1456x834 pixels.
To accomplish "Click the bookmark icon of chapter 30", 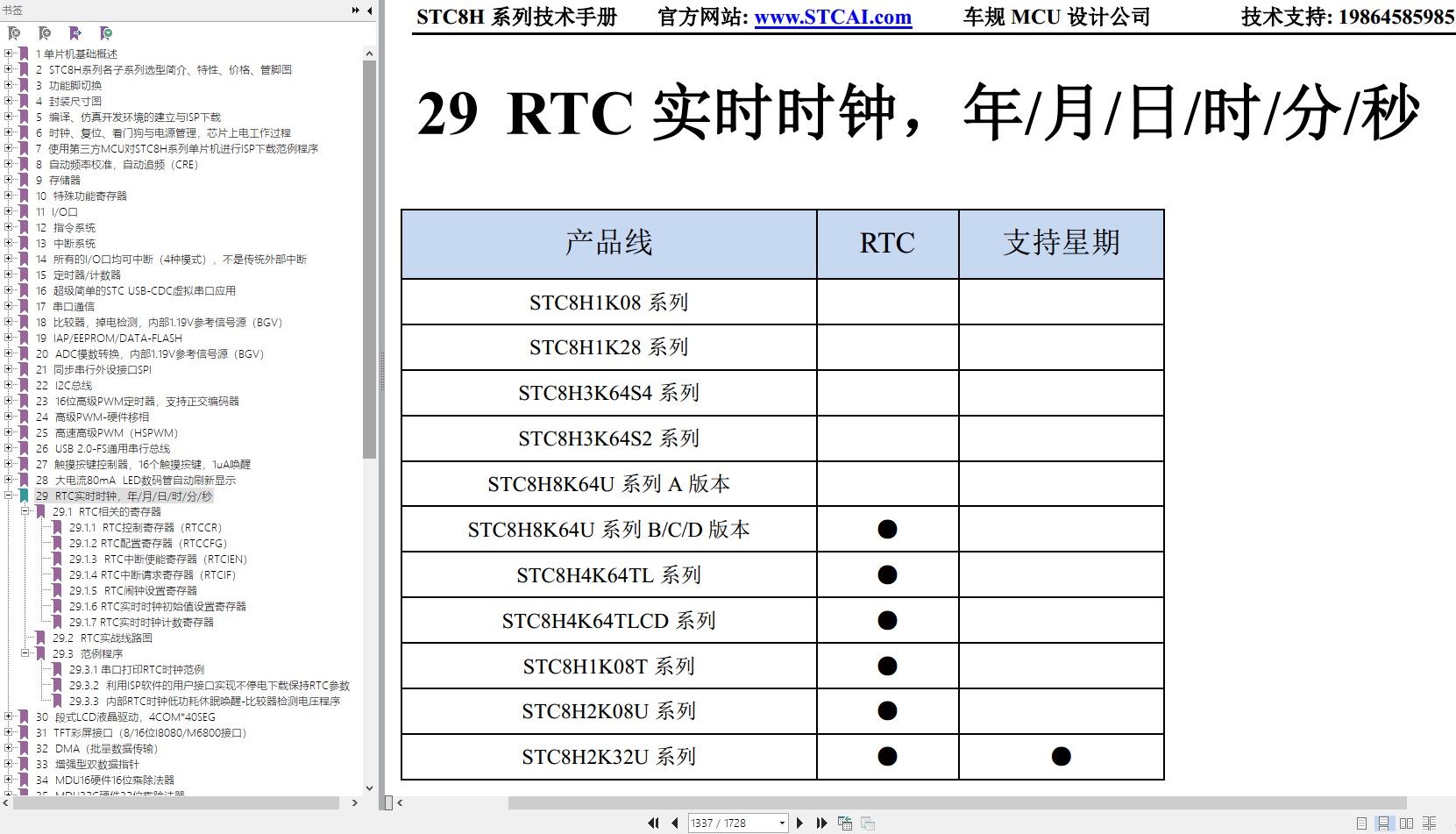I will 25,717.
